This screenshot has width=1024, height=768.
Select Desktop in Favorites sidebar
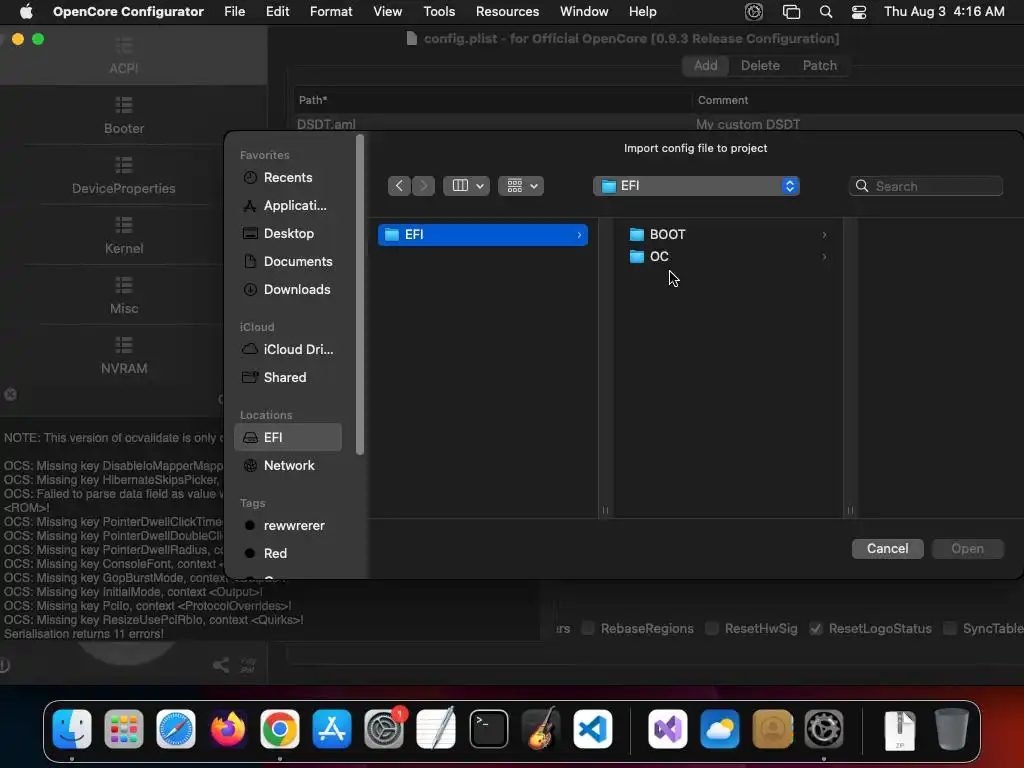click(x=287, y=234)
